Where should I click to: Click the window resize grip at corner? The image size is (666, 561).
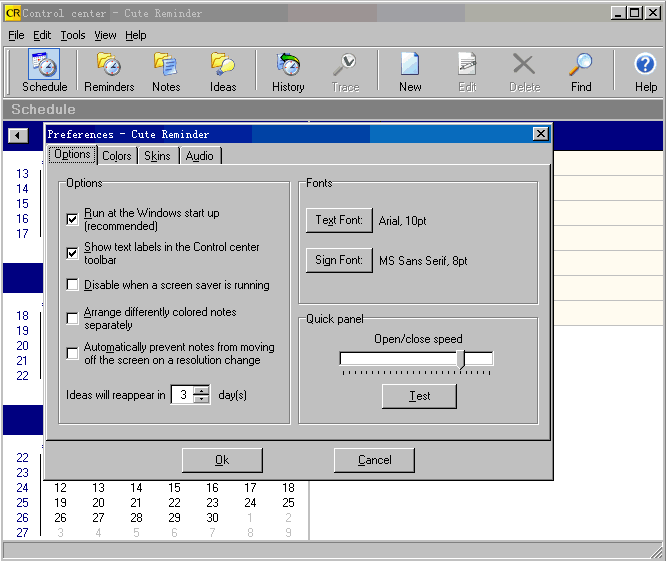point(658,551)
